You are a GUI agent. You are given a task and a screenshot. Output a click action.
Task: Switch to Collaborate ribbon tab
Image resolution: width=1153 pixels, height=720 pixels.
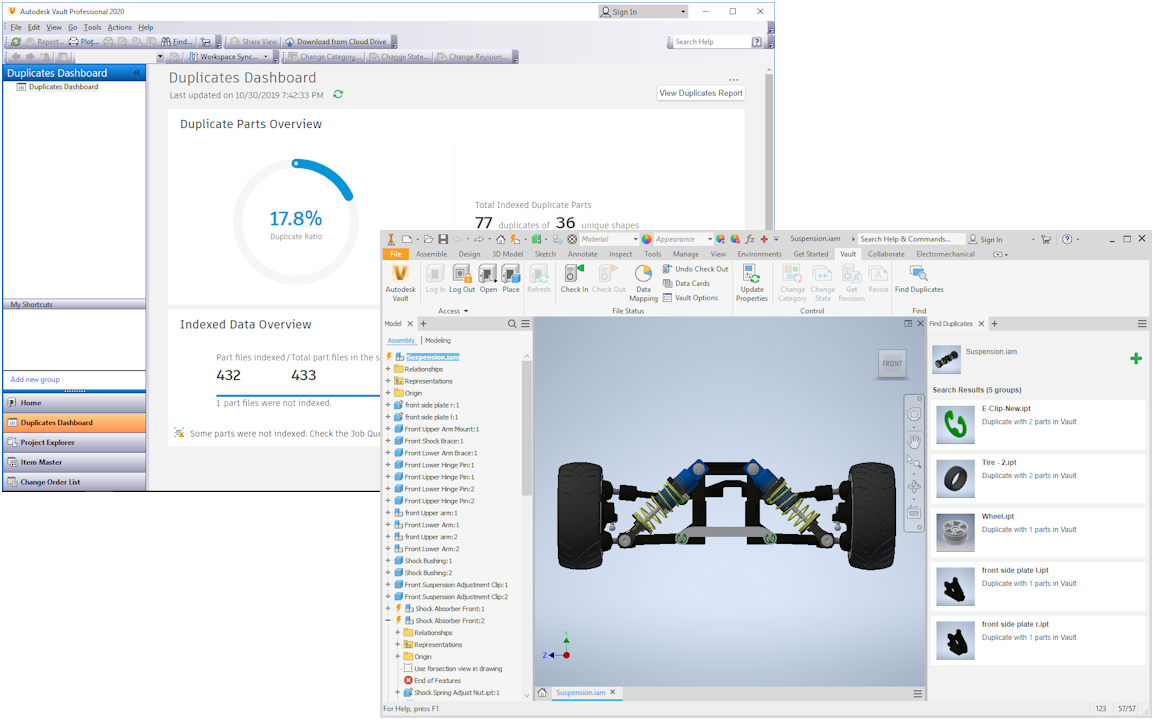coord(886,254)
